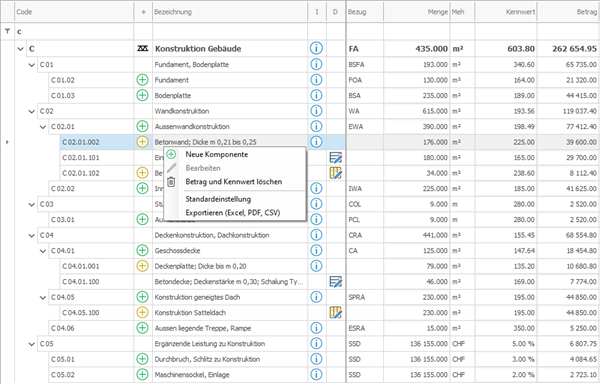Screen dimensions: 600x384
Task: Click green plus on C 02.02 row
Action: pyautogui.click(x=142, y=188)
